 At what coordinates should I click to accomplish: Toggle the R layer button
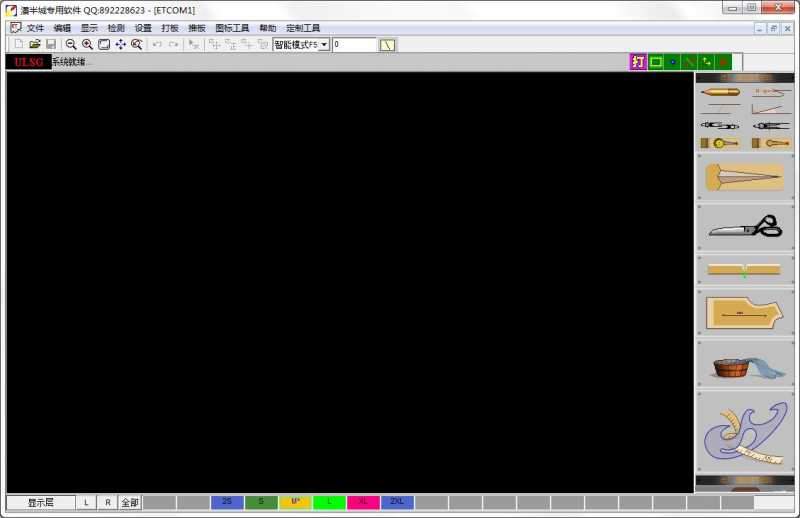point(107,502)
